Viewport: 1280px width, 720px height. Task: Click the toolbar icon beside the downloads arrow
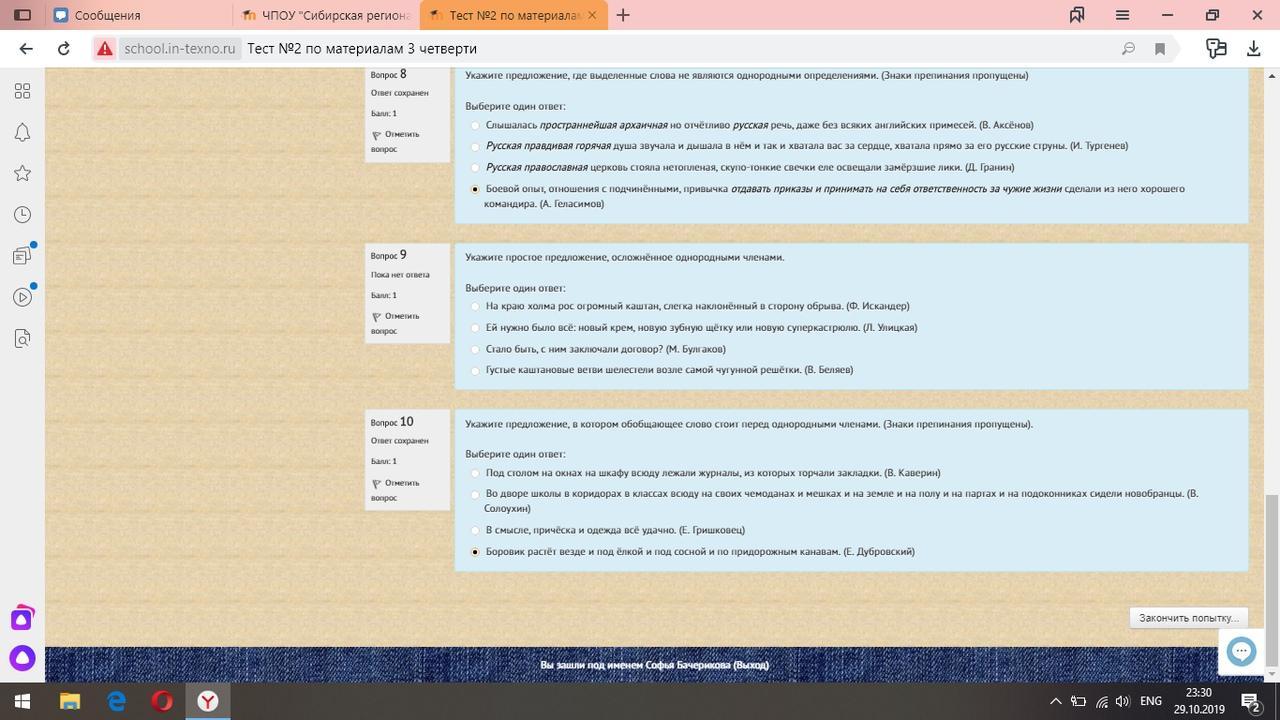click(x=1216, y=48)
